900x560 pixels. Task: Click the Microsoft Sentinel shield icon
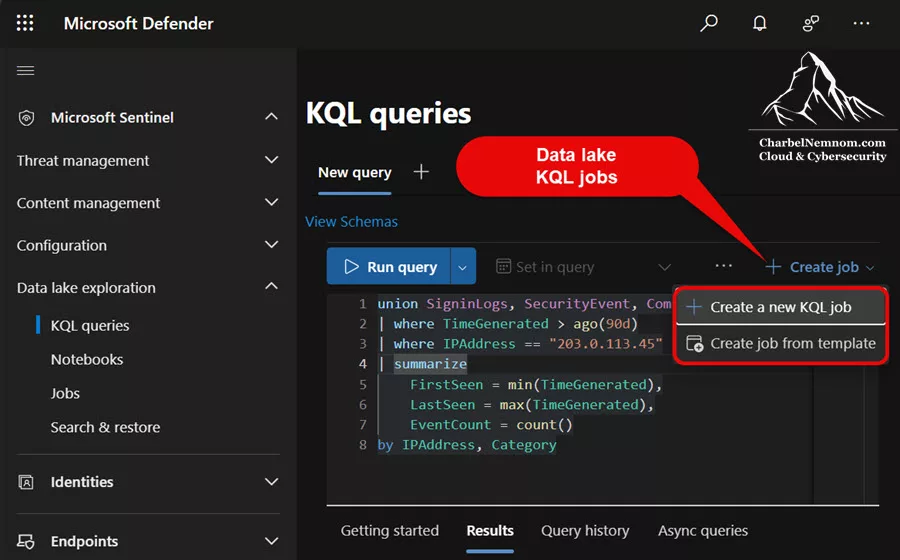pos(26,118)
